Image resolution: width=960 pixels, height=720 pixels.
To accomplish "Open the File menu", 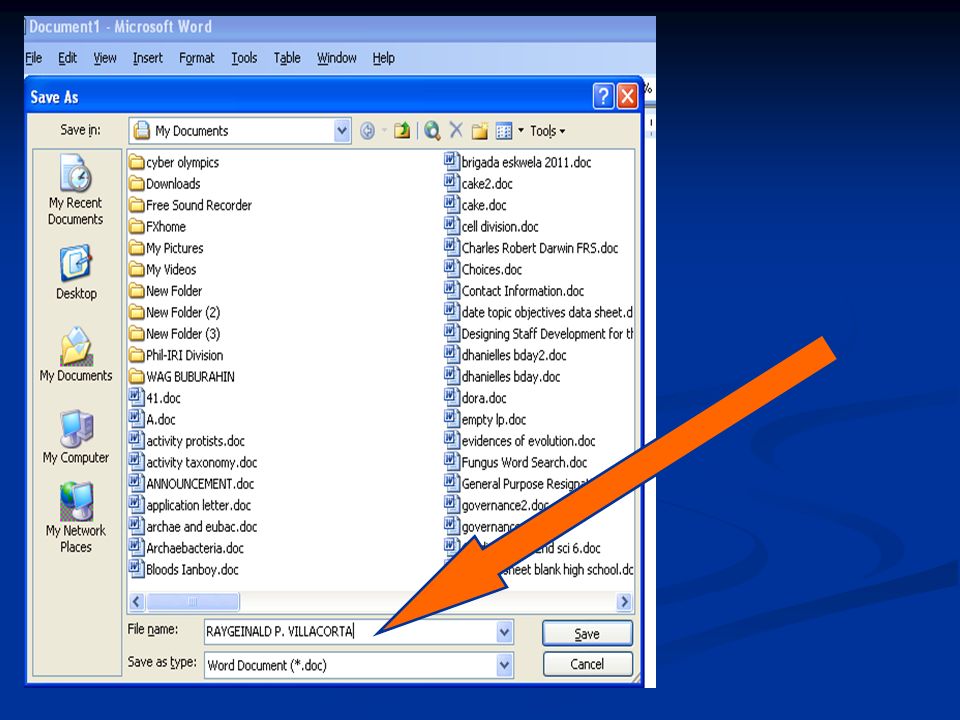I will tap(34, 58).
